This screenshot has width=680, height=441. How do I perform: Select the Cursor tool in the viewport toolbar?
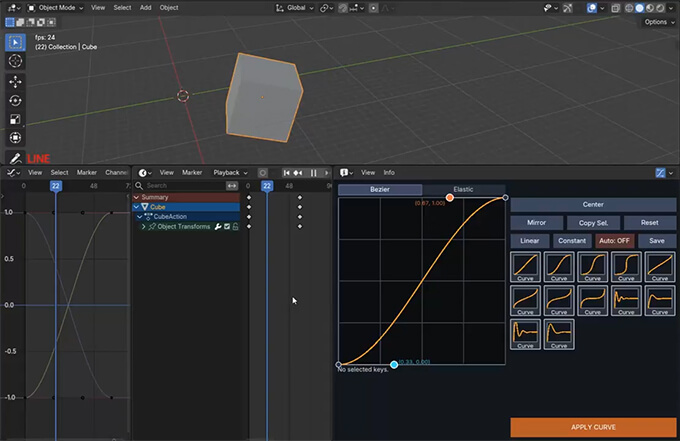(15, 61)
